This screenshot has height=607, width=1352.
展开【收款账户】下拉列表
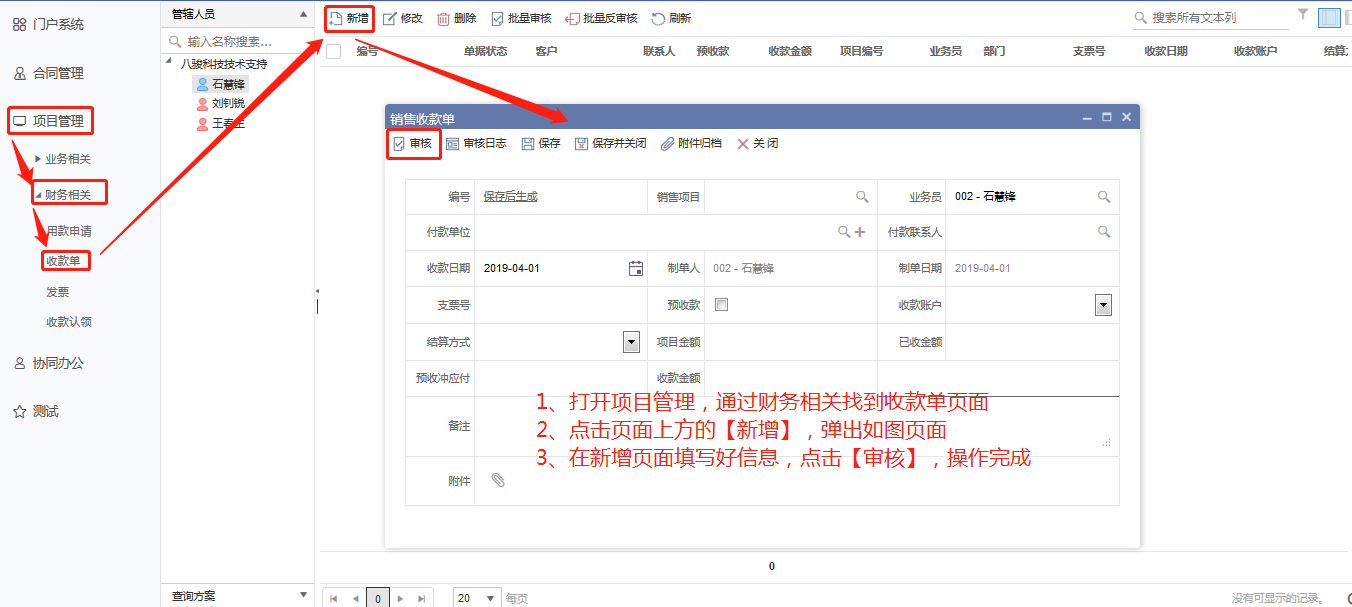(1103, 303)
